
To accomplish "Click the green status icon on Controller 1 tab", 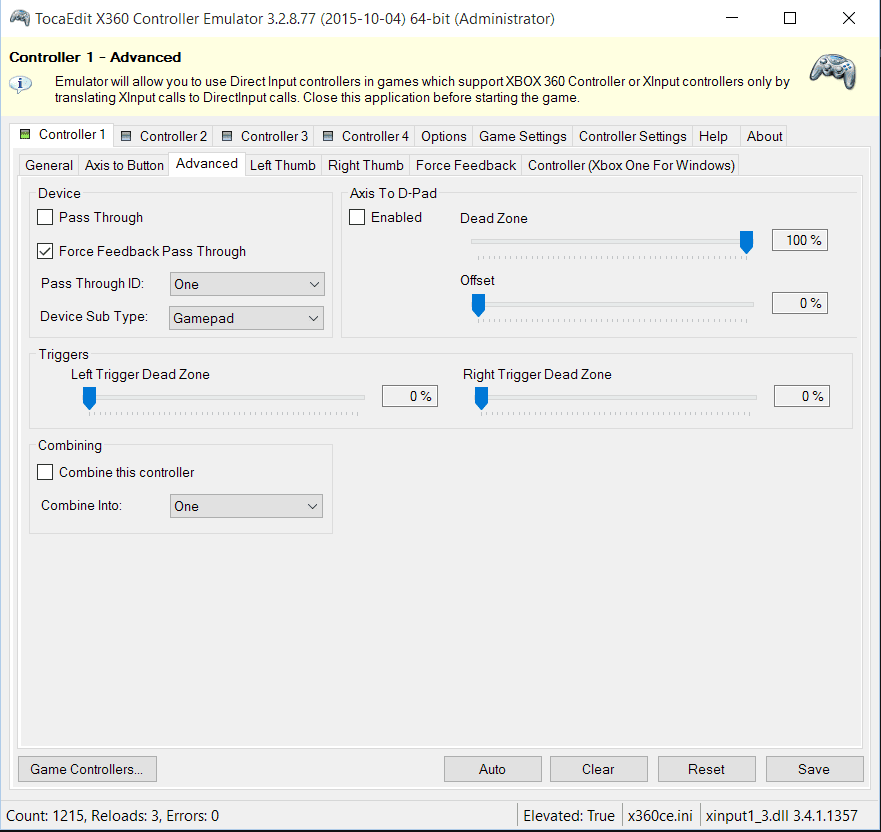I will pos(25,134).
